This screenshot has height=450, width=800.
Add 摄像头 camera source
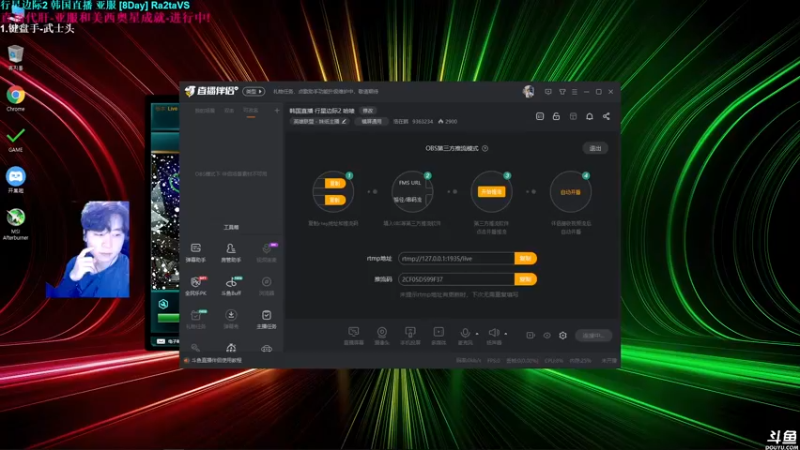(x=382, y=336)
